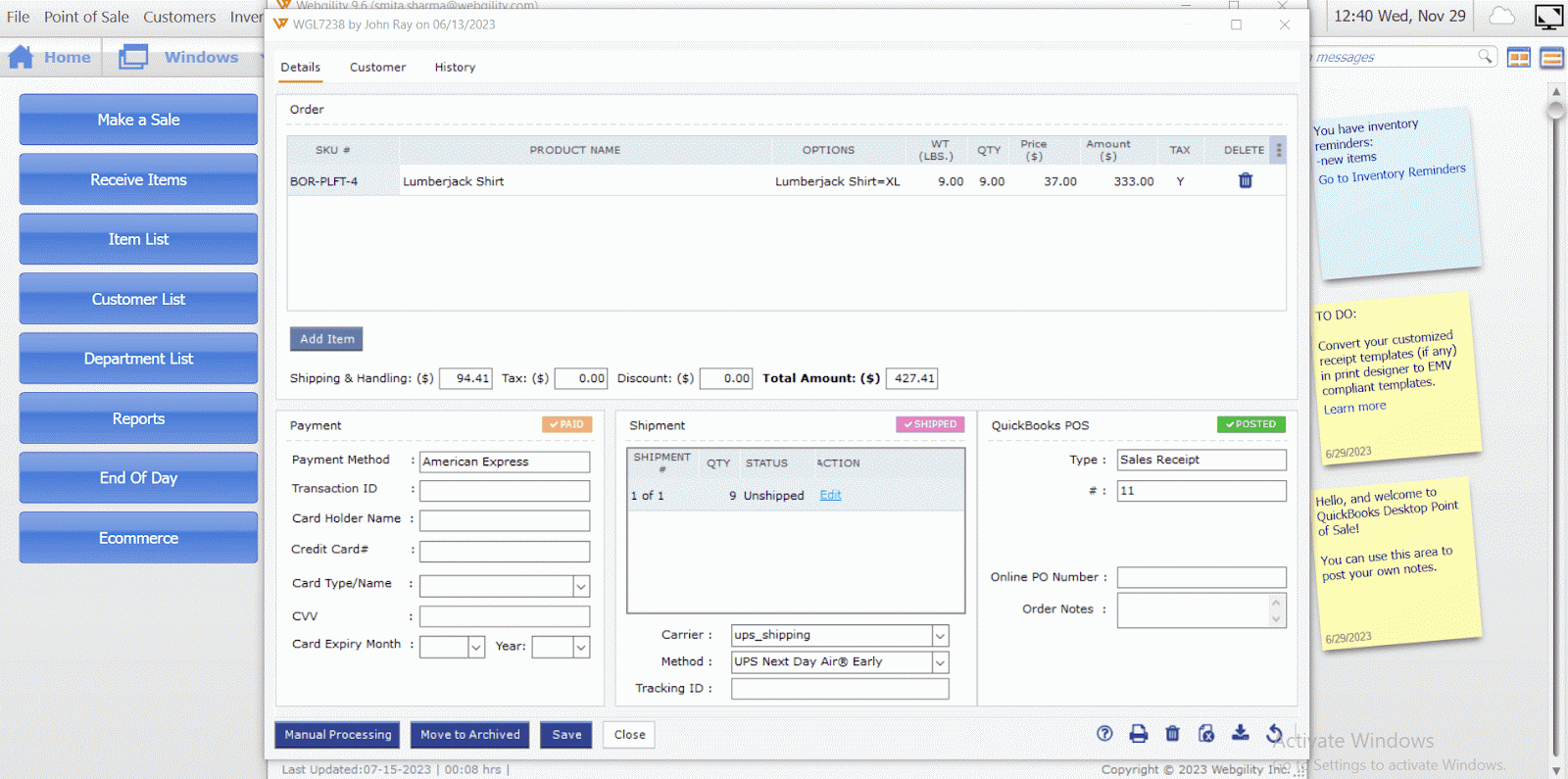1568x779 pixels.
Task: Click the refresh arrow icon
Action: [x=1274, y=733]
